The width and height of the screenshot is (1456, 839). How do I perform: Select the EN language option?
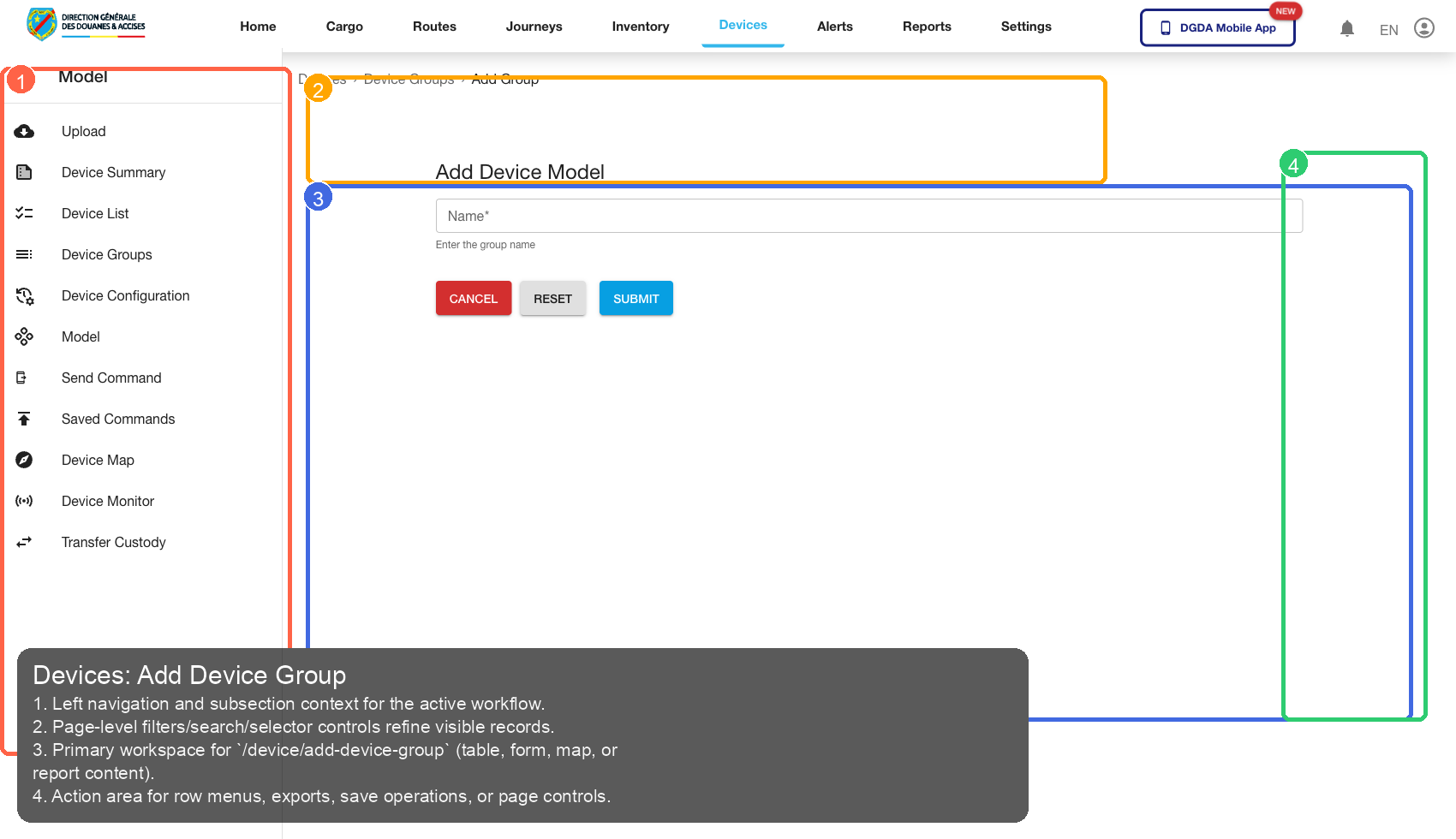coord(1388,29)
